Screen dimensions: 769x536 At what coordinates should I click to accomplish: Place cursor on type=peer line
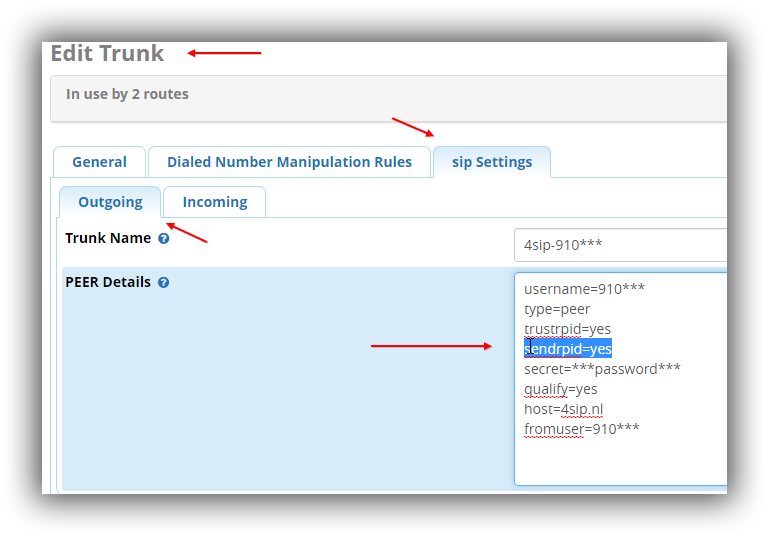click(557, 309)
